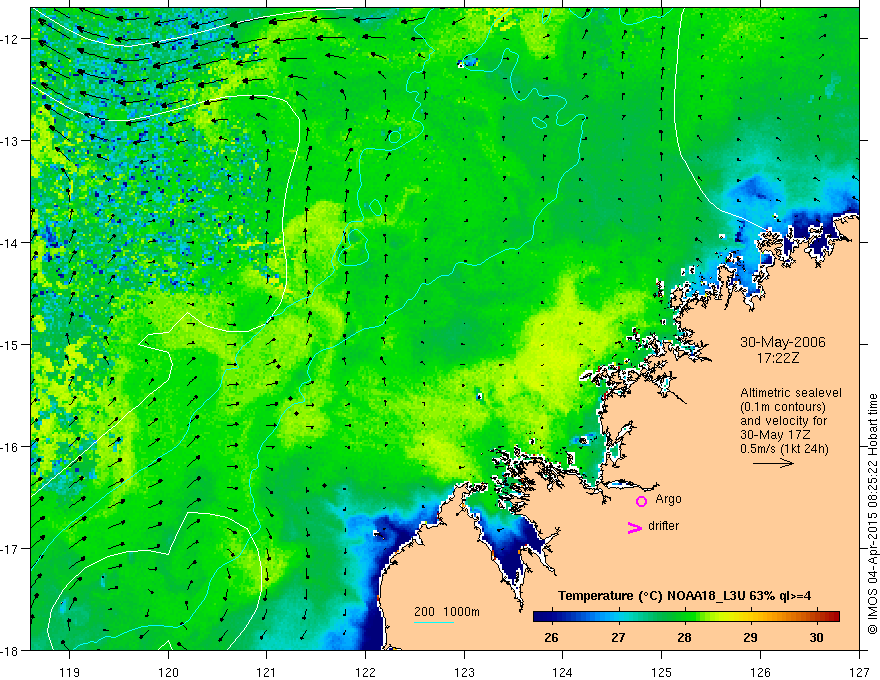Click the magenta Argo circle symbol

point(641,501)
